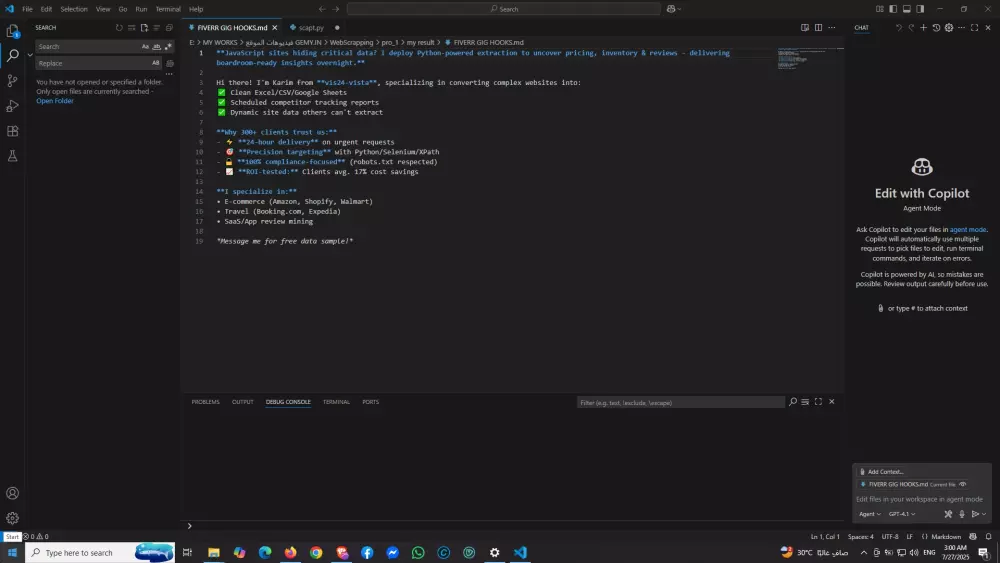Open the File menu
Image resolution: width=1000 pixels, height=563 pixels.
(27, 9)
